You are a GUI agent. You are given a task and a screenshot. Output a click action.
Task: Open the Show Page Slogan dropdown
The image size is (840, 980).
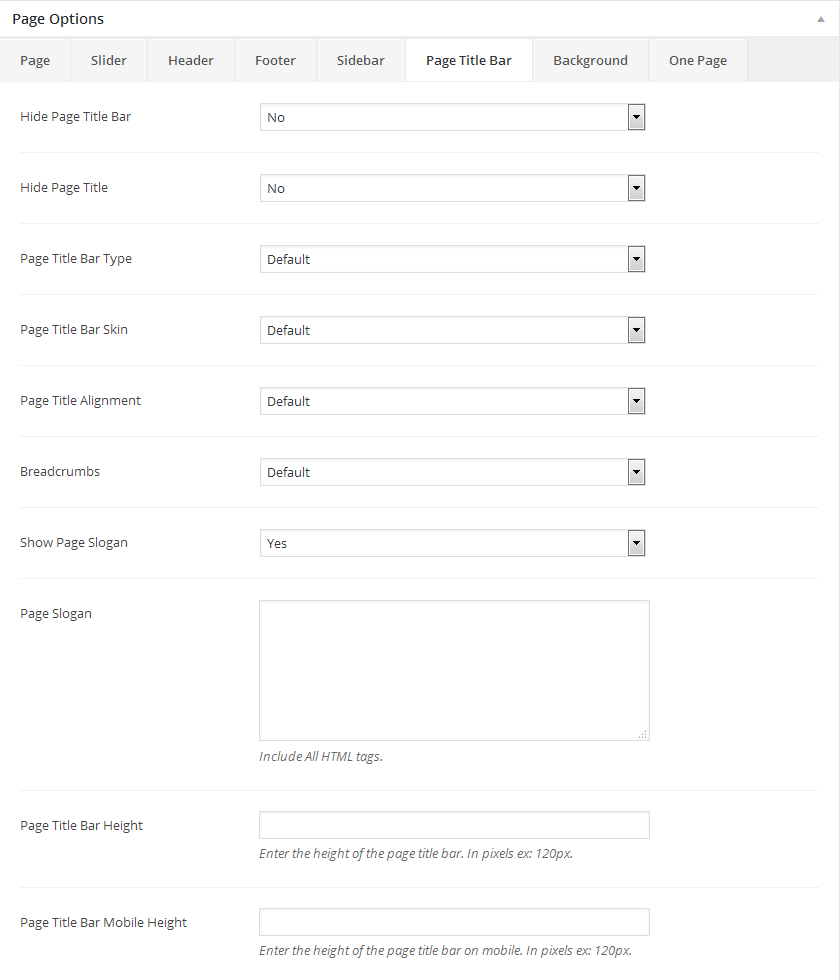(452, 543)
